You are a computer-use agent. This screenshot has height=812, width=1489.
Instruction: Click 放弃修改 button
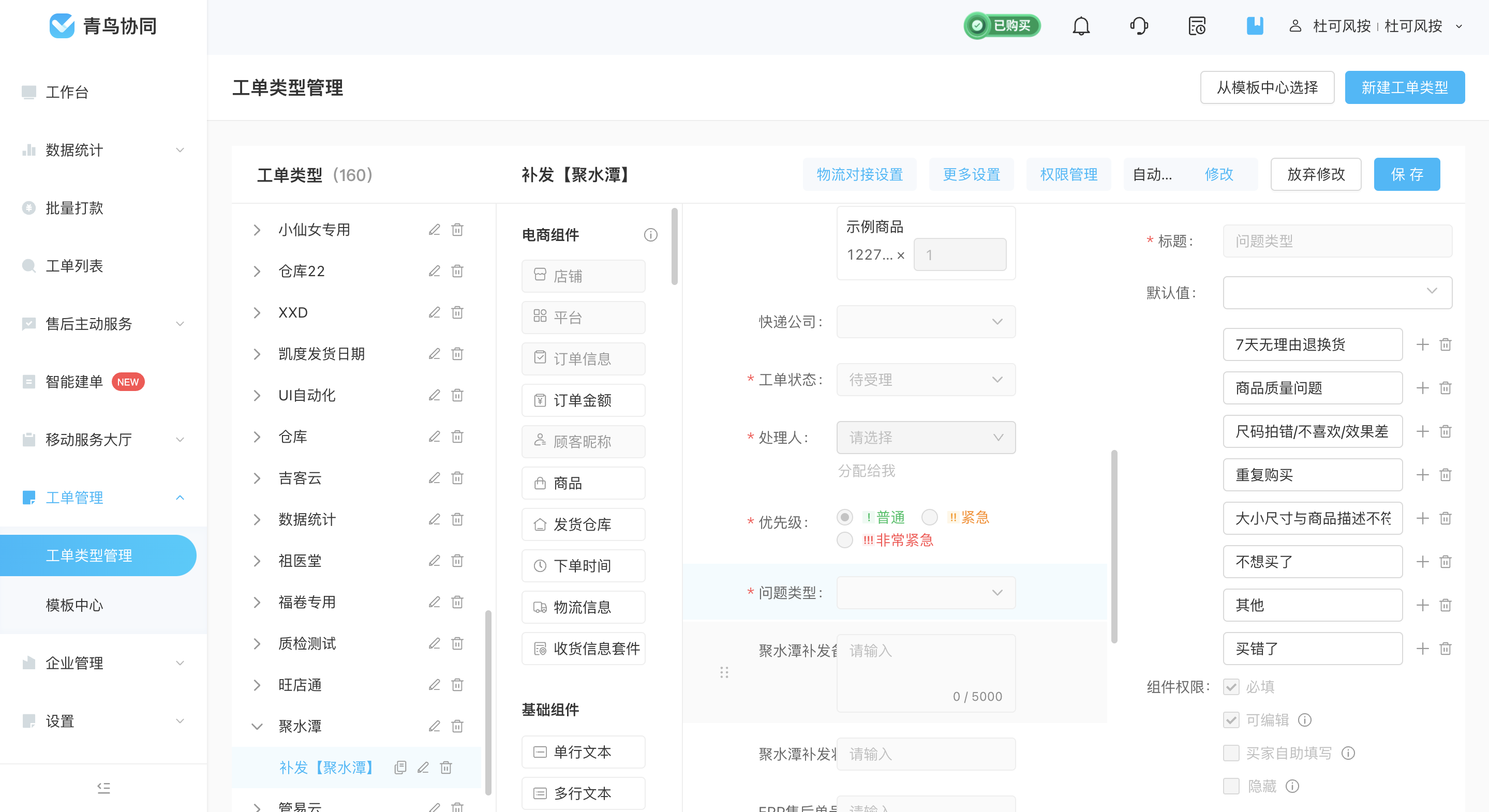pos(1316,174)
